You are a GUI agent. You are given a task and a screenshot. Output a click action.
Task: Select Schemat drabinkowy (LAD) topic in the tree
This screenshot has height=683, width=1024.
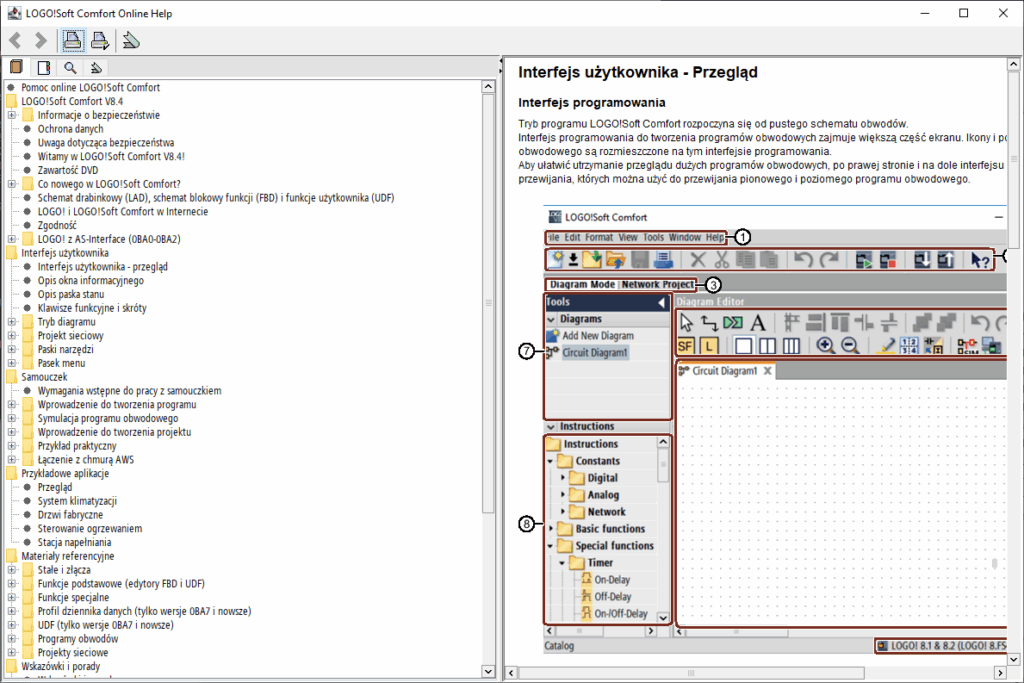[x=216, y=198]
